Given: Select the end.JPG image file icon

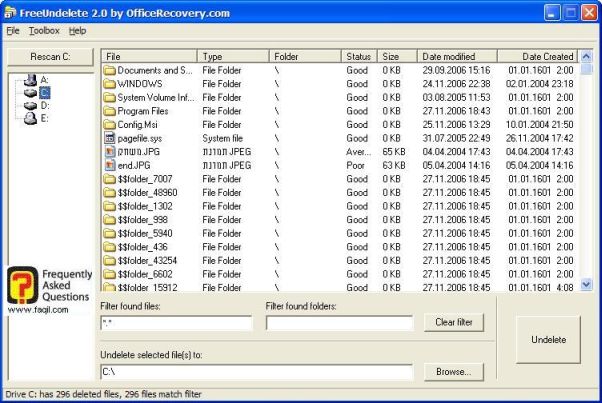Looking at the screenshot, I should coord(110,165).
